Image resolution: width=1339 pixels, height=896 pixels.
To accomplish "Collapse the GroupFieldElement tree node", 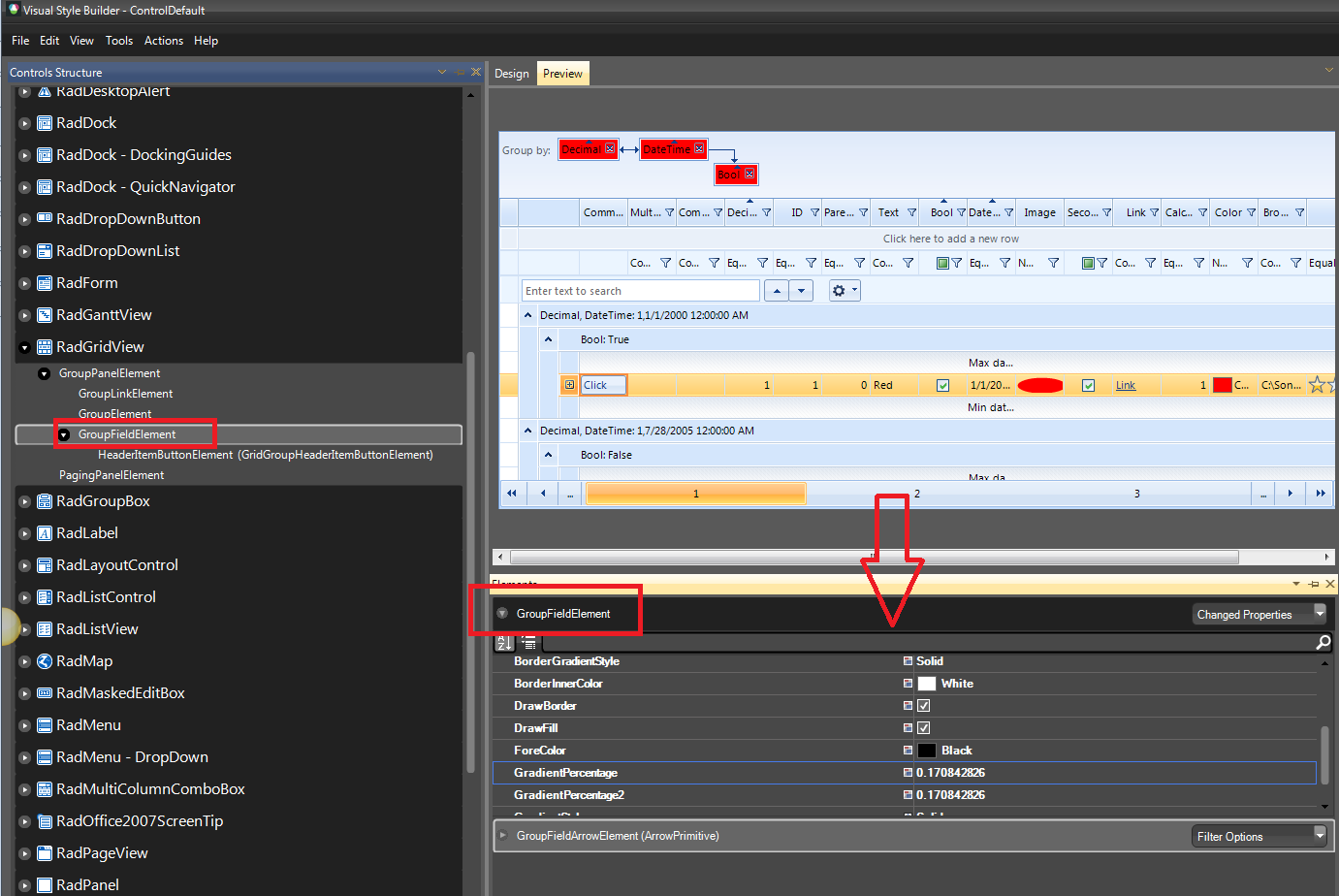I will [64, 434].
